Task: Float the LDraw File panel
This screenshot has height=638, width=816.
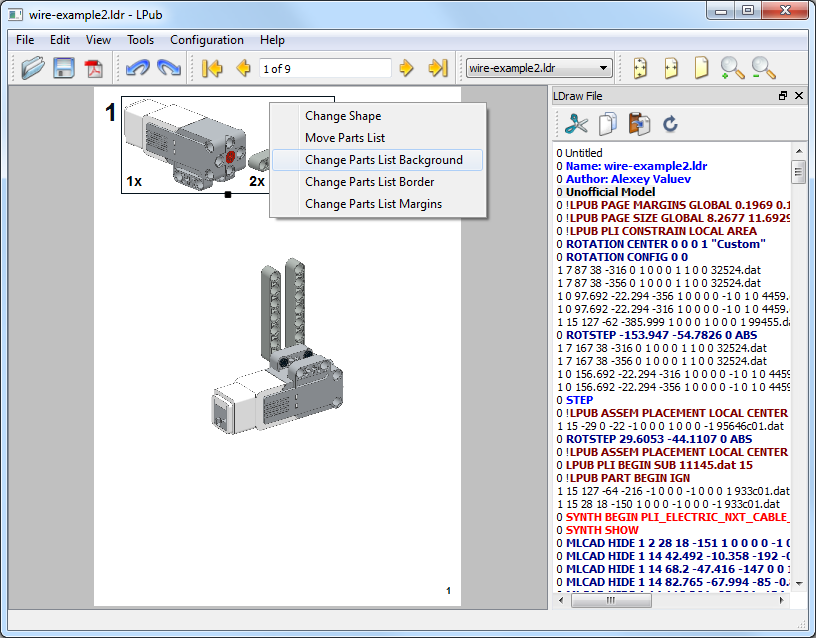Action: [783, 96]
